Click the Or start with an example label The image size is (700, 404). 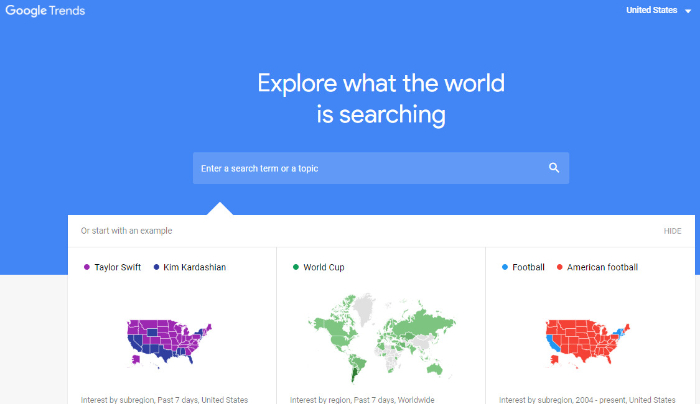tap(126, 231)
